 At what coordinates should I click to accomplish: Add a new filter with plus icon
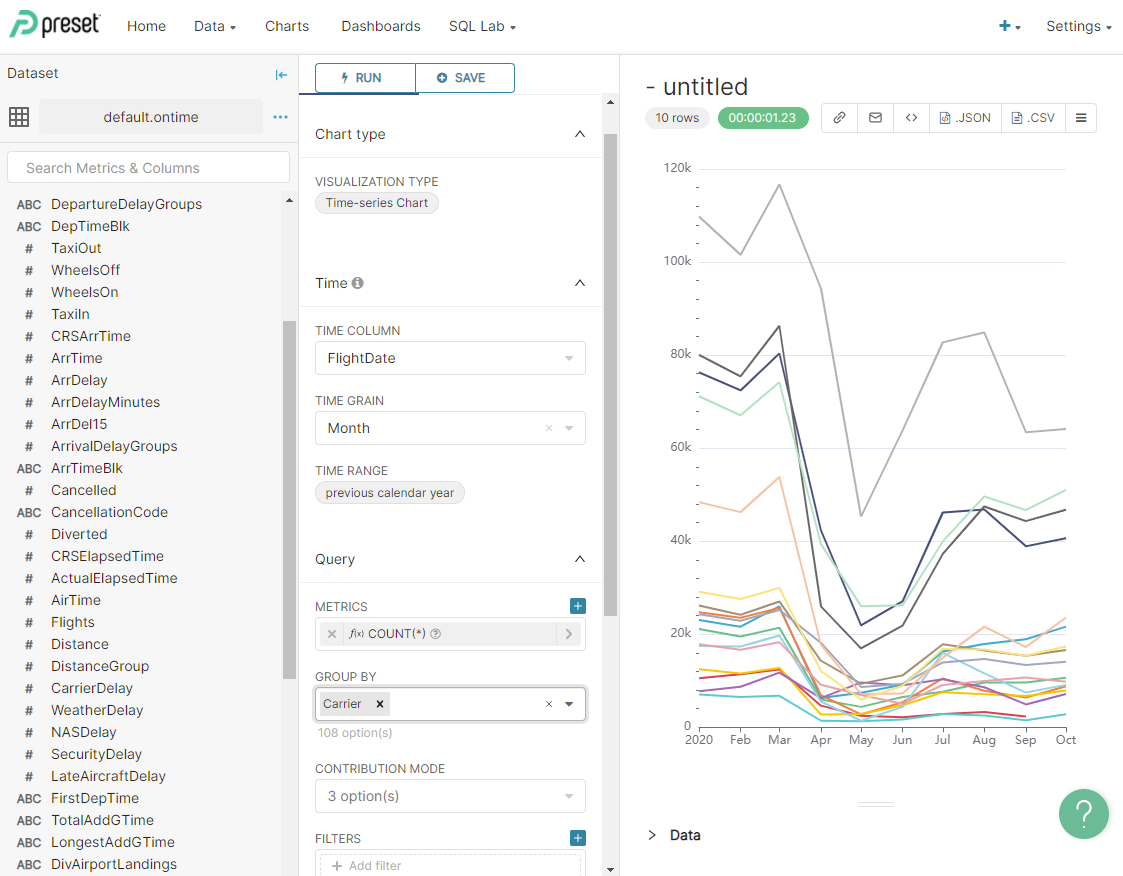[x=578, y=838]
